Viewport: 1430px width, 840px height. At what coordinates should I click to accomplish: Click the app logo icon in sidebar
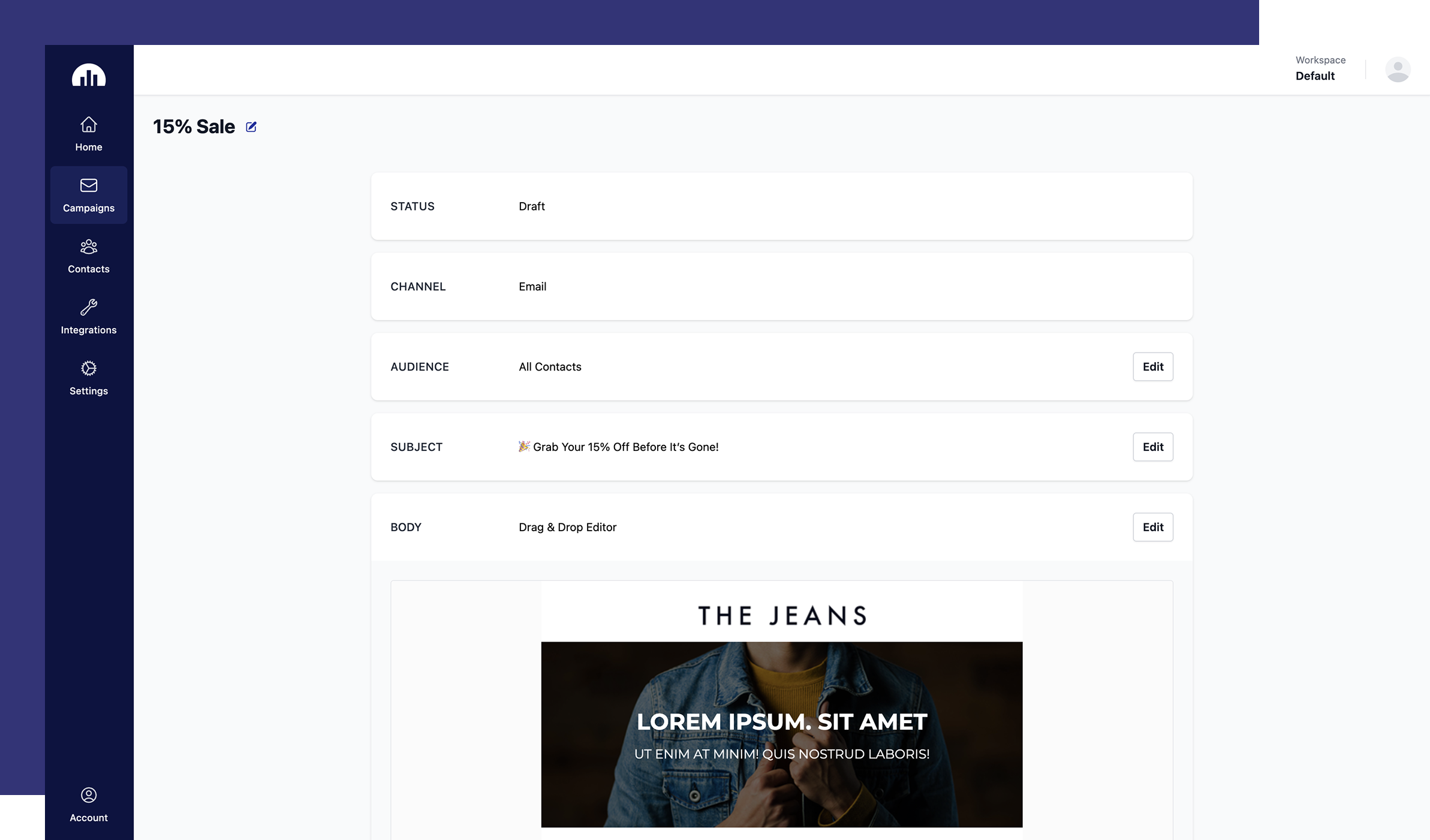[x=89, y=76]
